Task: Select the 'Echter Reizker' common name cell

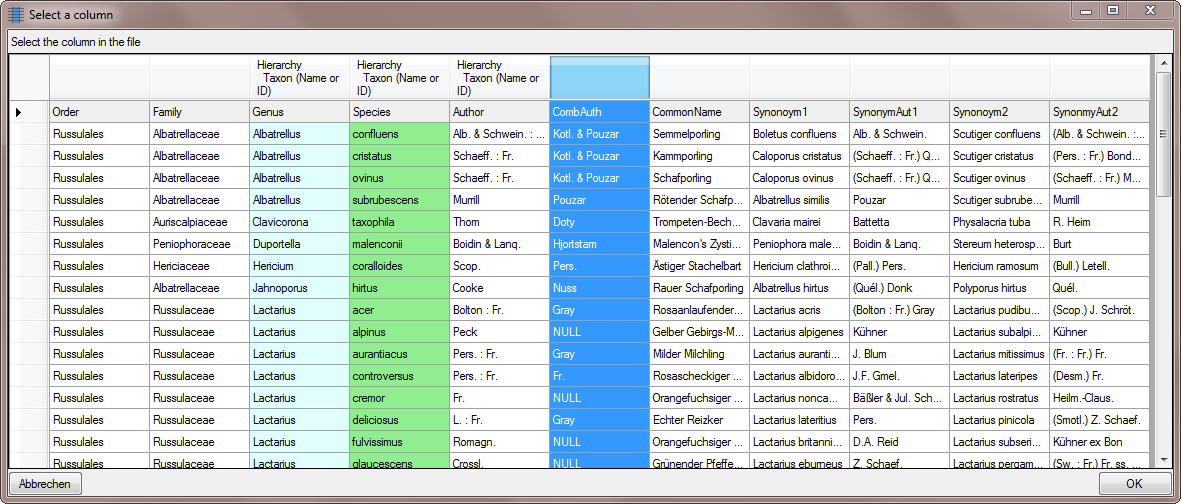Action: (699, 420)
